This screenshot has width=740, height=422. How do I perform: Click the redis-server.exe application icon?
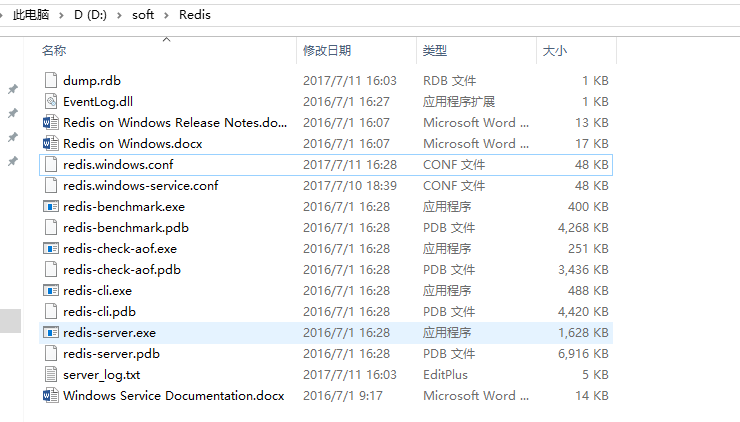click(x=51, y=333)
